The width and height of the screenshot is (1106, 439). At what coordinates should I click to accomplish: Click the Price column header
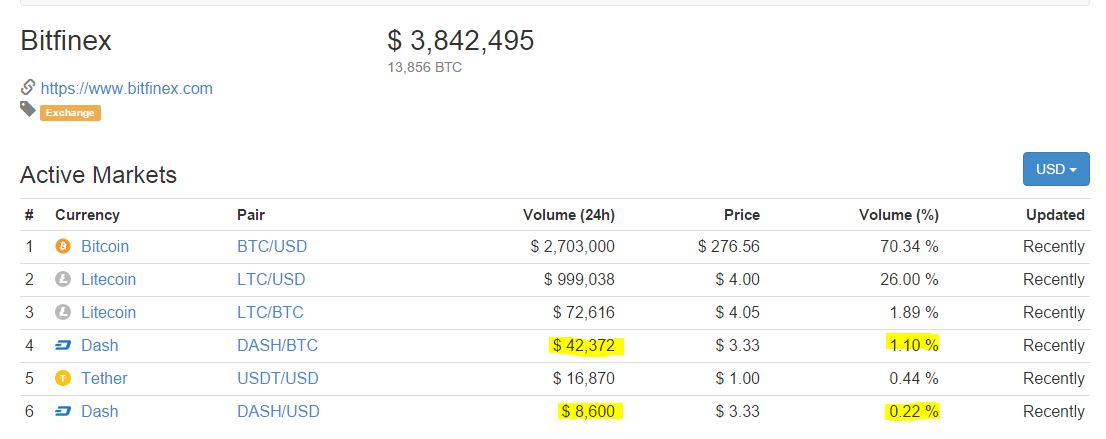[x=742, y=215]
